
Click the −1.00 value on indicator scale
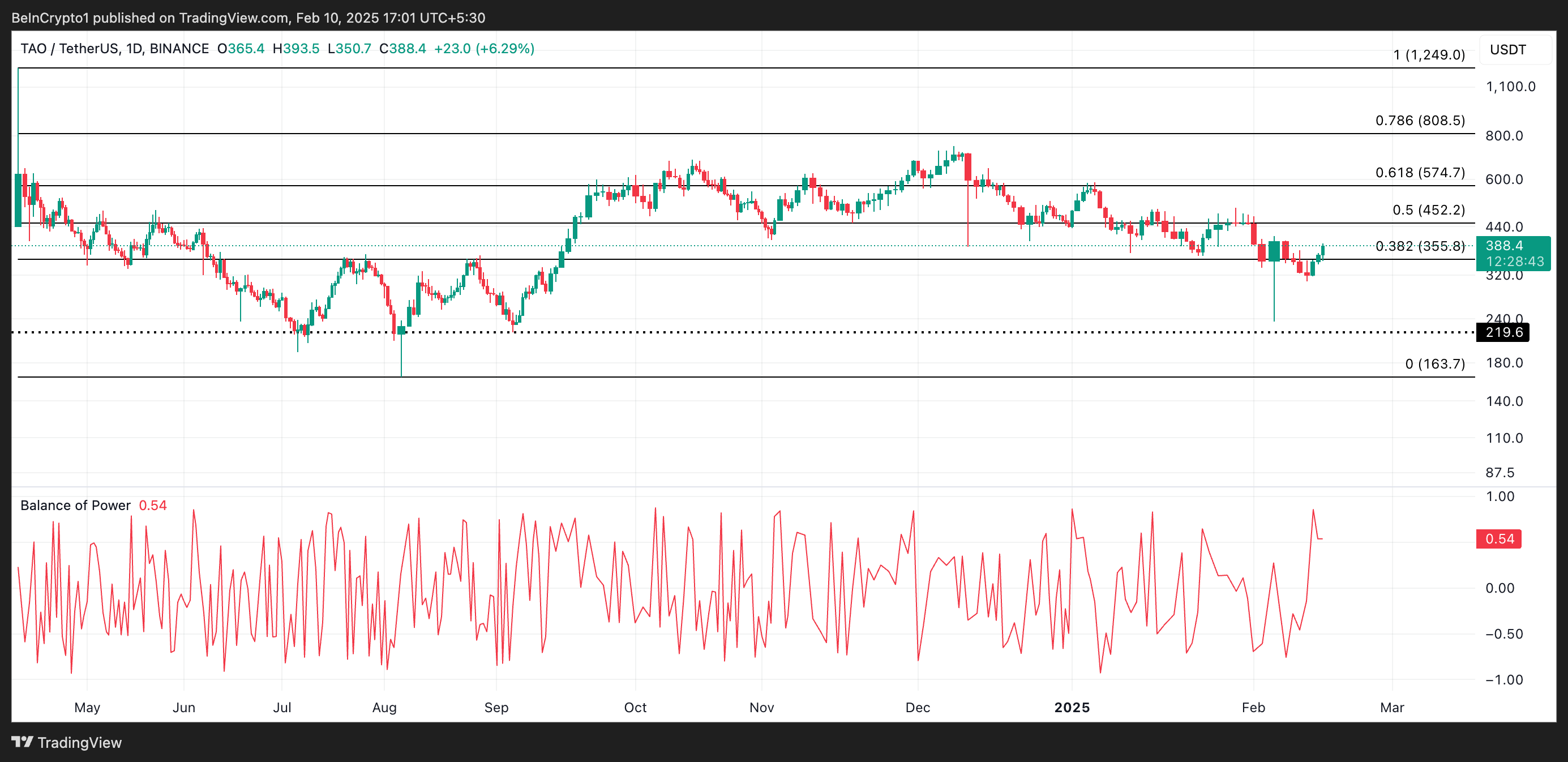coord(1503,680)
